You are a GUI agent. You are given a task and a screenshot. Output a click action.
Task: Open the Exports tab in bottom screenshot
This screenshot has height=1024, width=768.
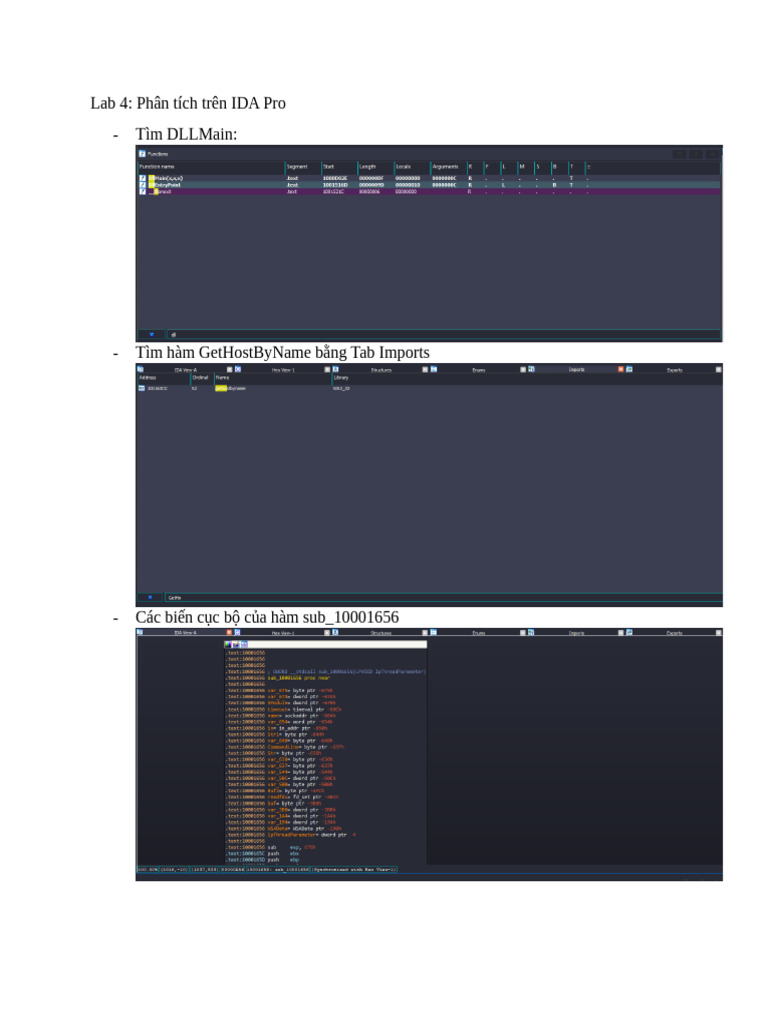675,633
